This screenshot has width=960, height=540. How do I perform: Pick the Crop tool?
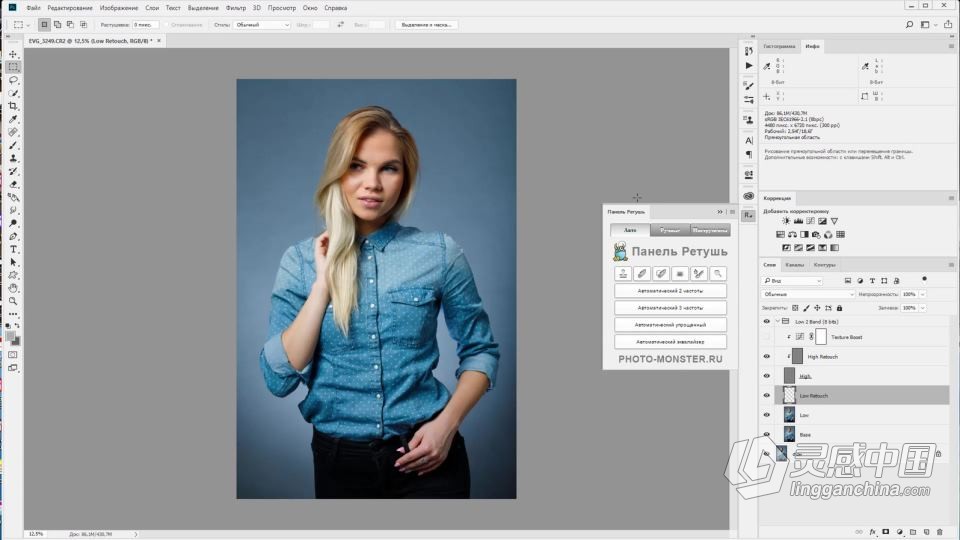pyautogui.click(x=13, y=106)
